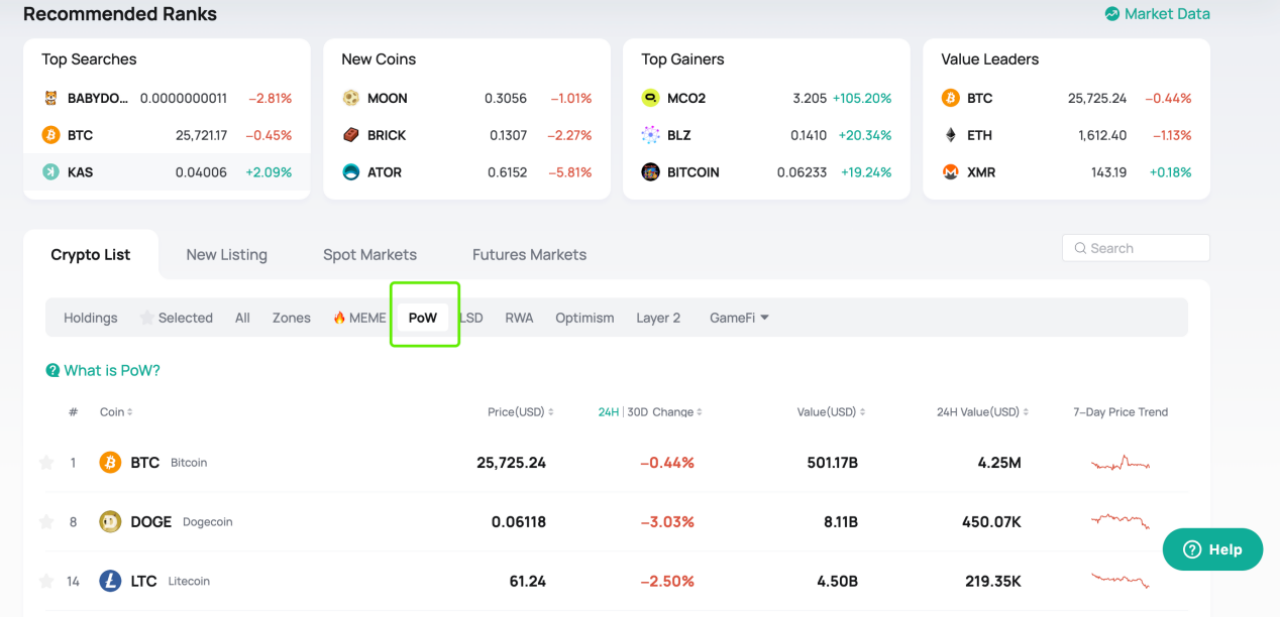Sort by Coin column header
This screenshot has height=617, width=1280.
tap(116, 412)
